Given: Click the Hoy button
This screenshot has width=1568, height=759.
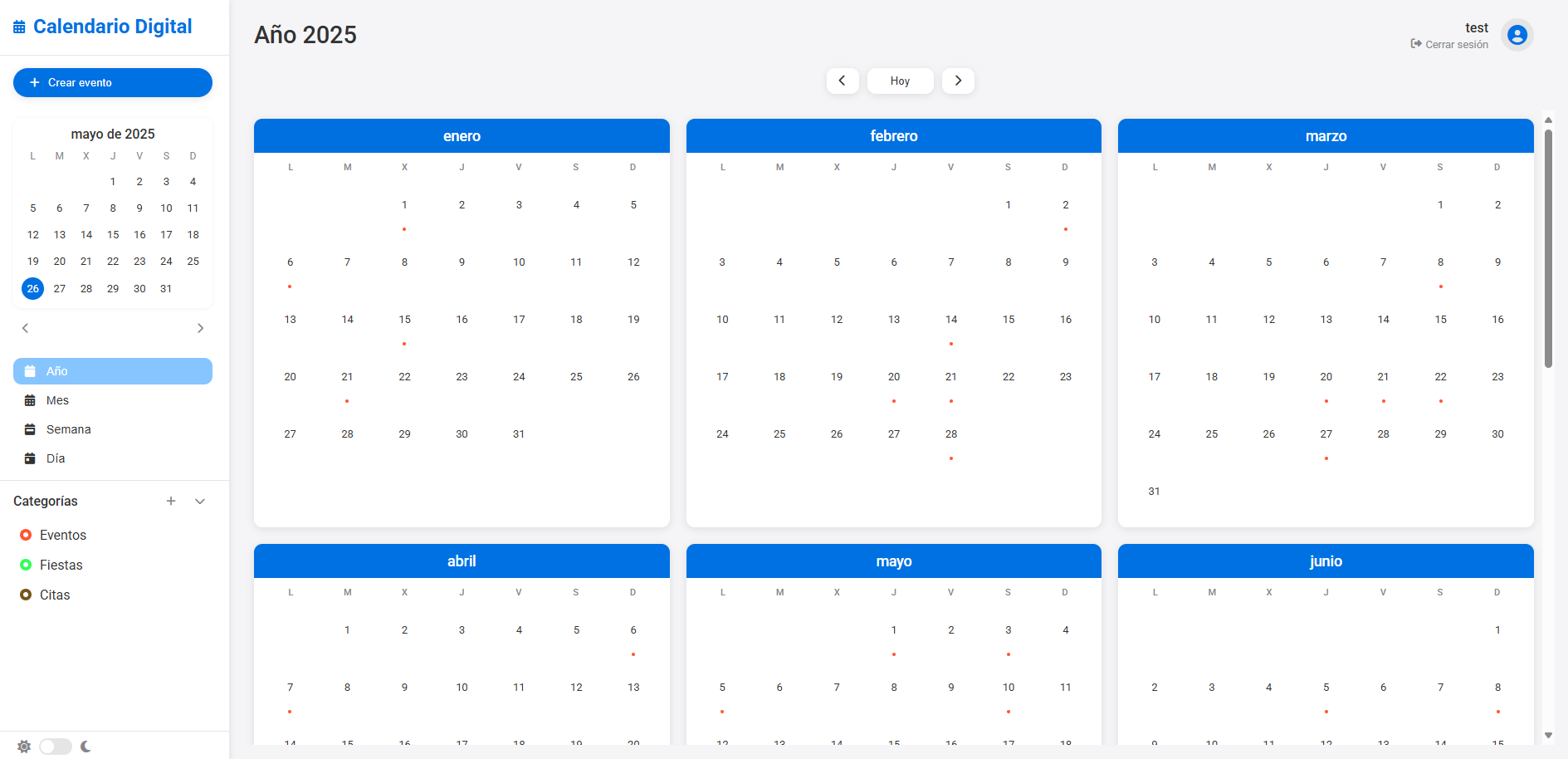Looking at the screenshot, I should 900,81.
